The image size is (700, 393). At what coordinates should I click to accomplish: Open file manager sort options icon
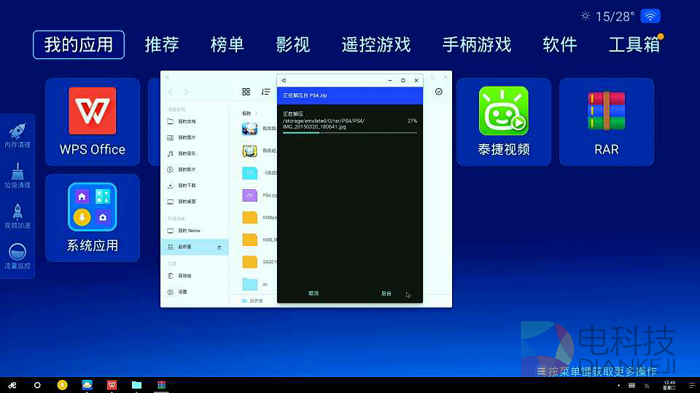266,92
